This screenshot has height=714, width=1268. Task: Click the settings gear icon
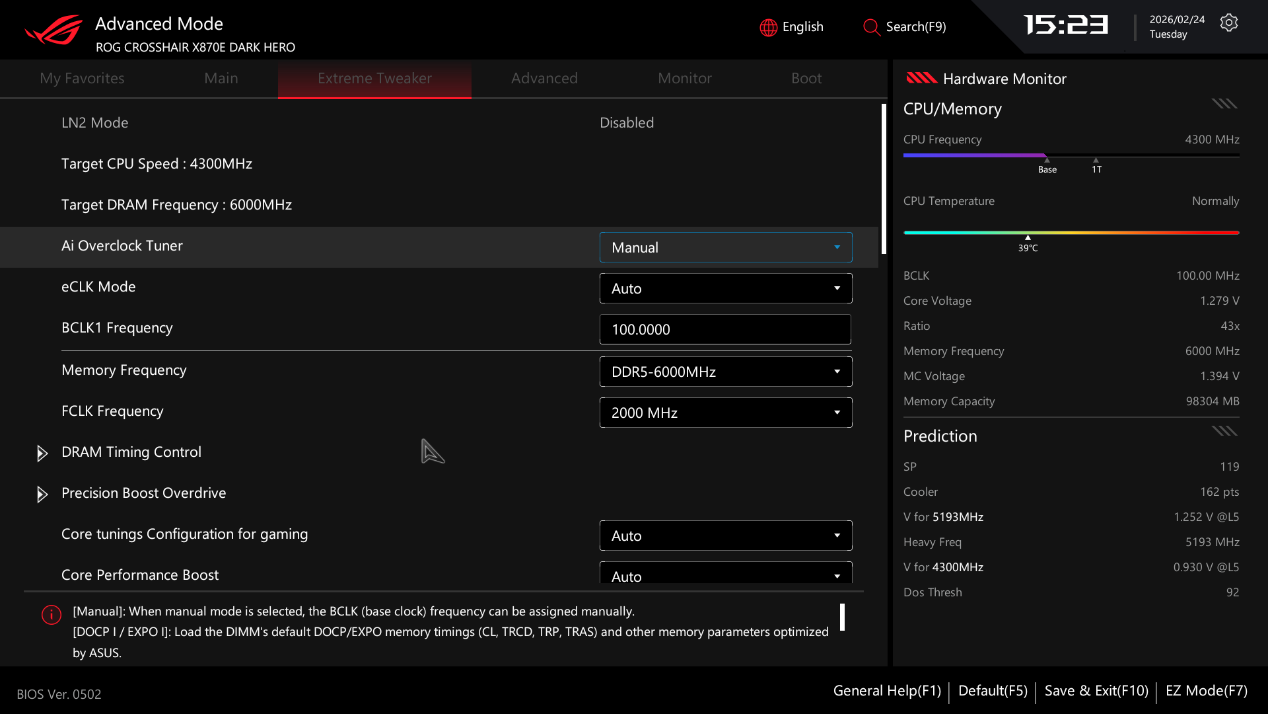click(x=1229, y=23)
